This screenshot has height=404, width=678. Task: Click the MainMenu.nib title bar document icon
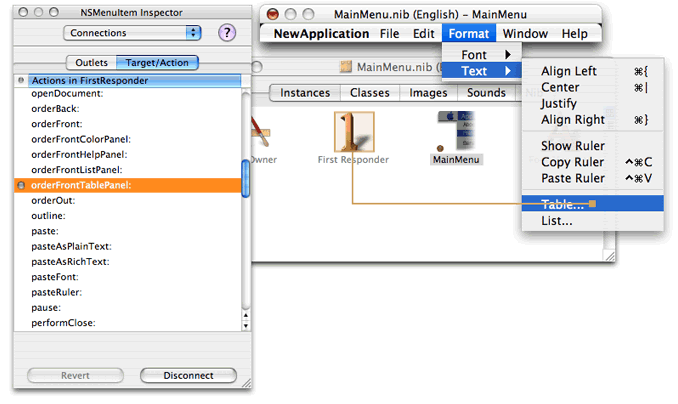click(x=346, y=67)
